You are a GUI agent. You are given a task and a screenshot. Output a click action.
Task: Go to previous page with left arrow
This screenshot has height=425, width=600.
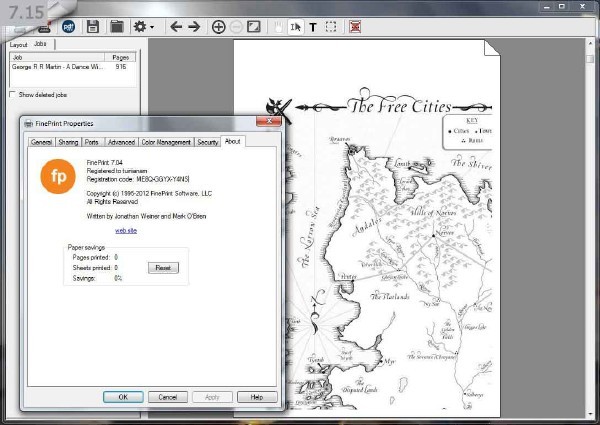coord(176,27)
